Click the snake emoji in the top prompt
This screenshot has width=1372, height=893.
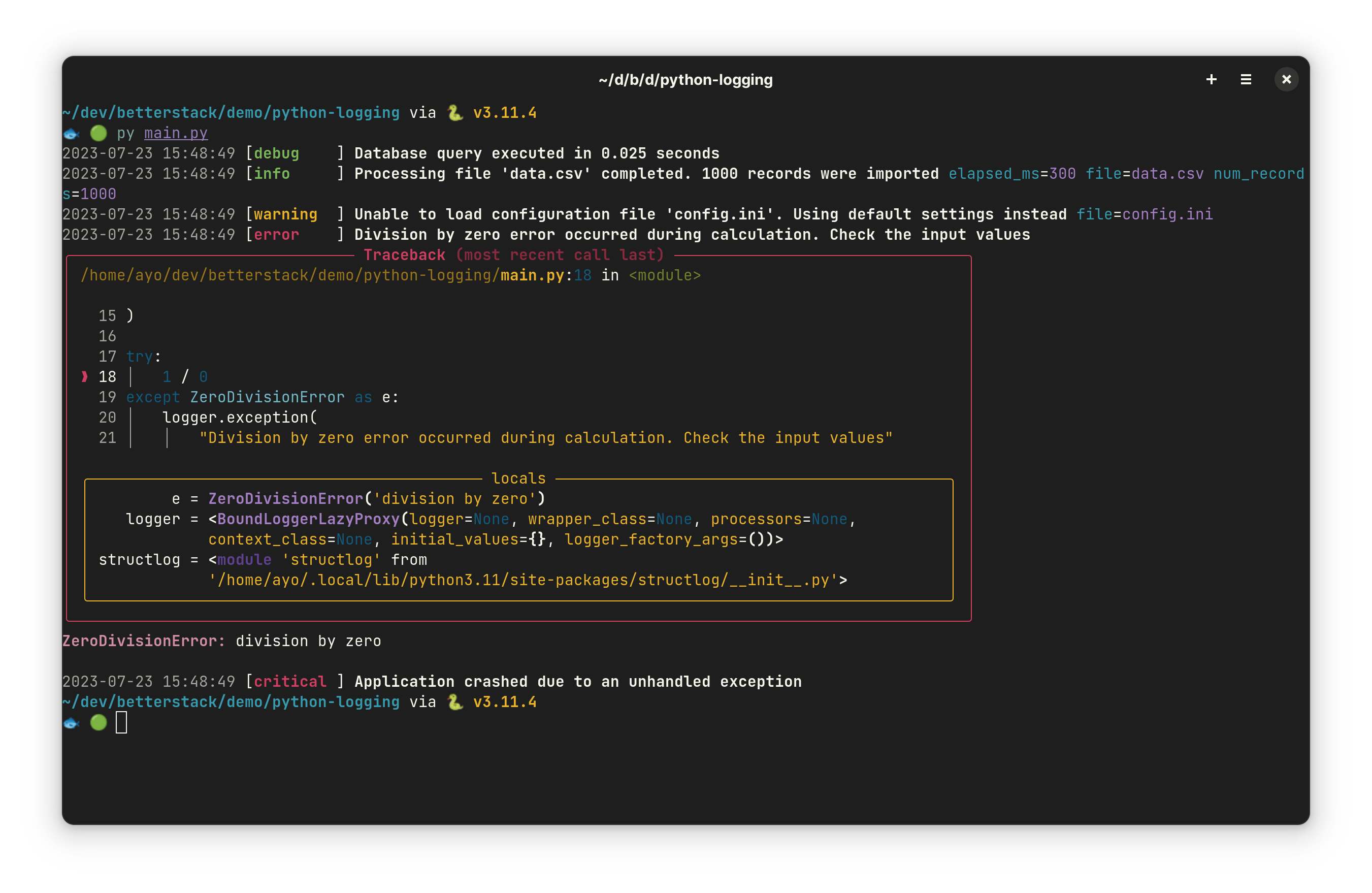click(455, 113)
